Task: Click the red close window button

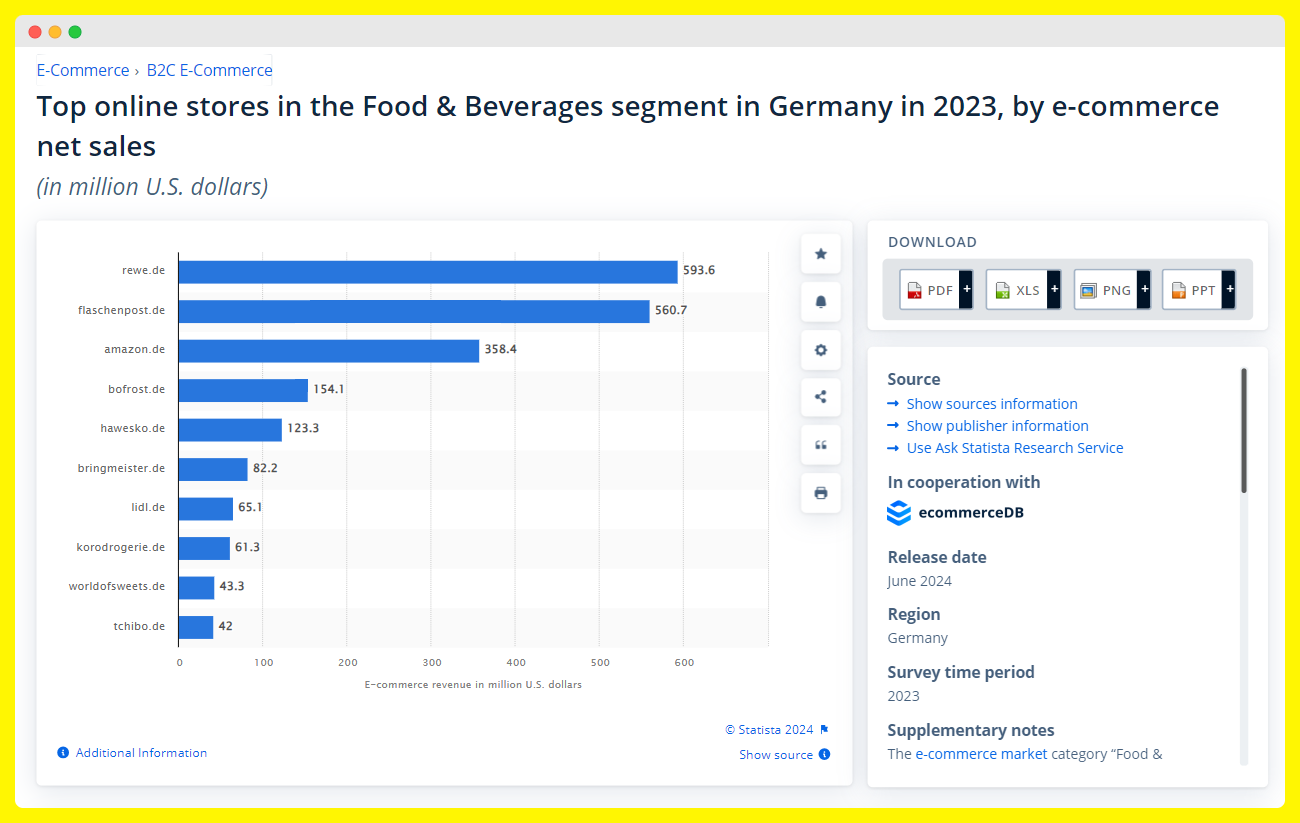Action: [35, 32]
